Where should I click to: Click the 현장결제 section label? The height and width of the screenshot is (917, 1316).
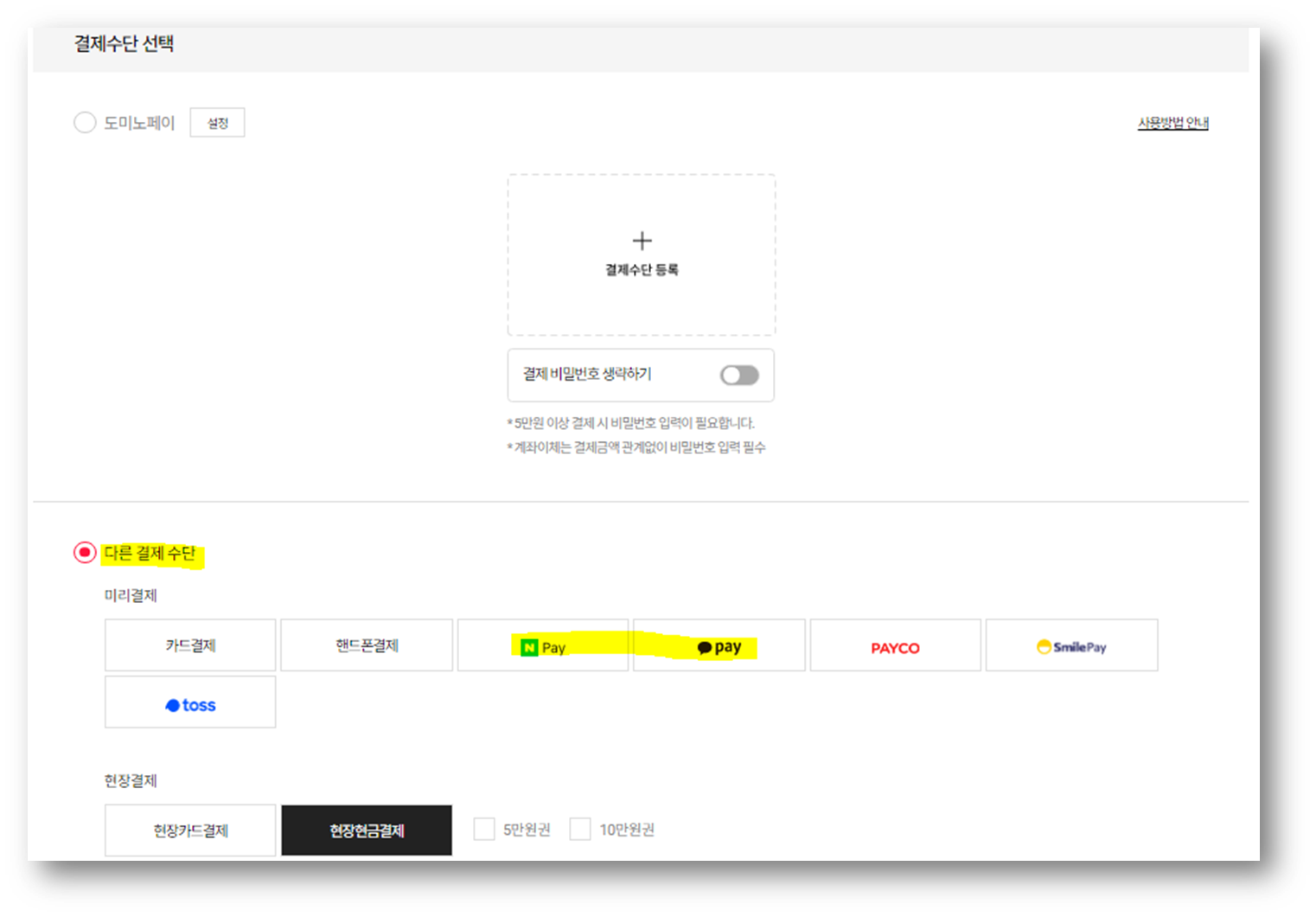131,780
